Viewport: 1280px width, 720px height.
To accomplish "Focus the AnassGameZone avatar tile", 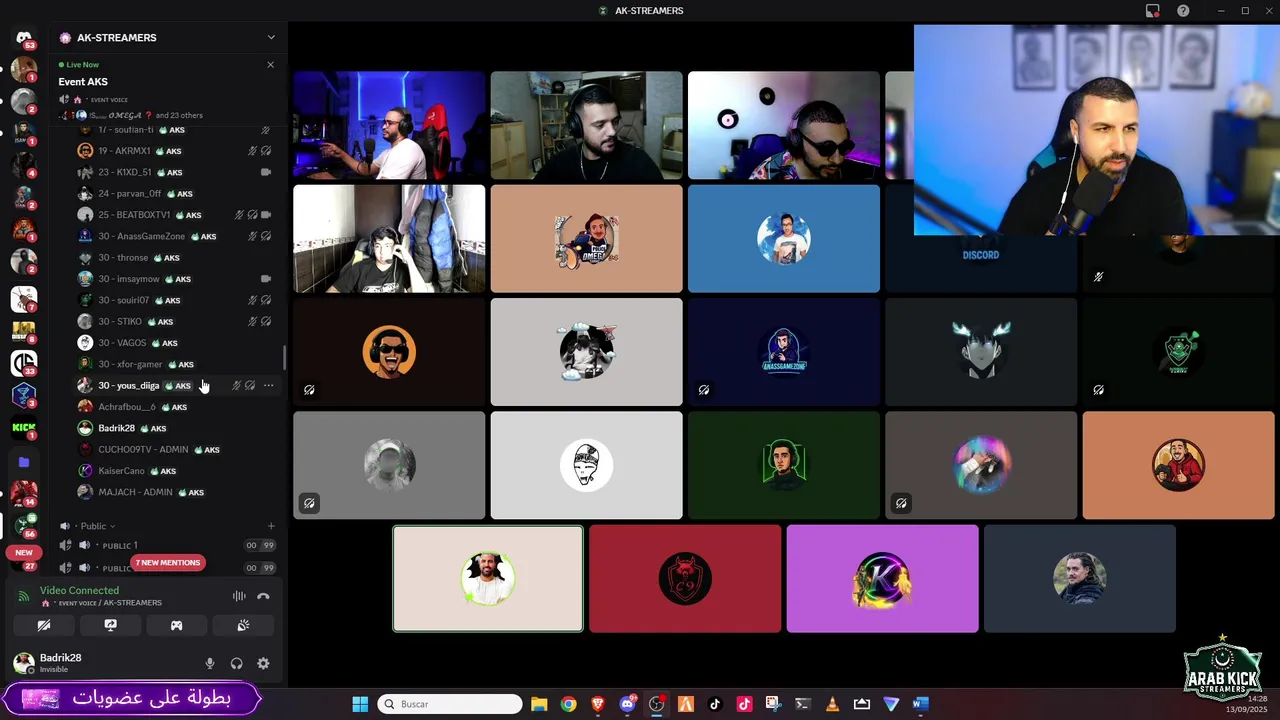I will [784, 352].
